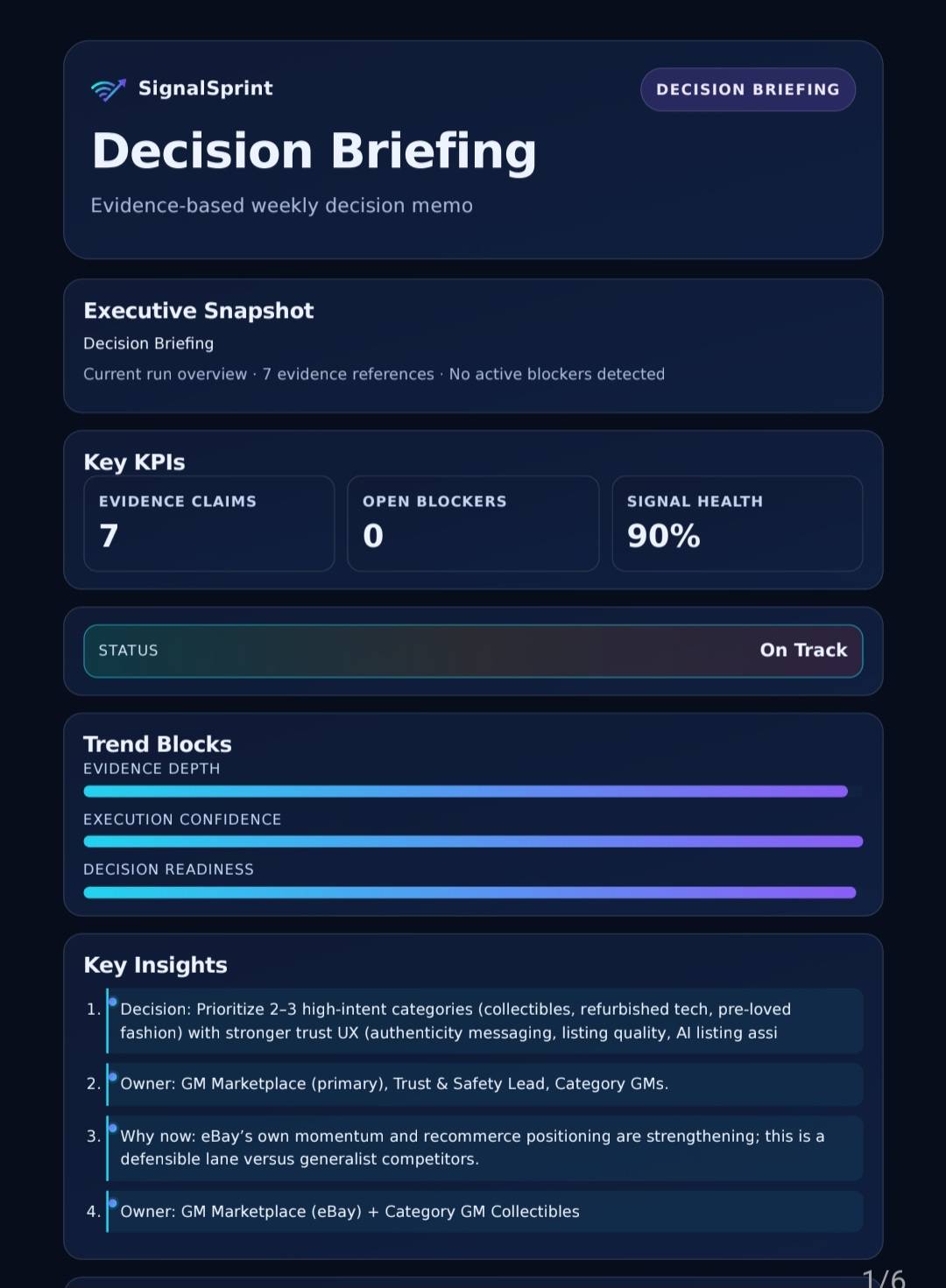946x1288 pixels.
Task: Select the Category GM Collectibles owner insight
Action: (484, 1212)
